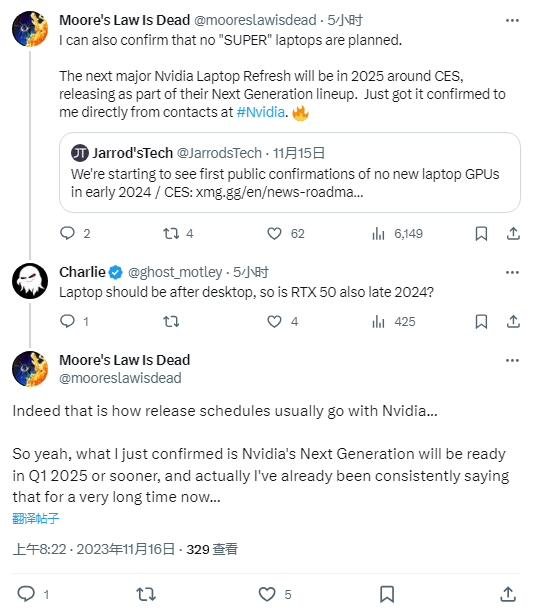This screenshot has width=536, height=610.
Task: View analytics showing 6,149 views
Action: (x=397, y=233)
